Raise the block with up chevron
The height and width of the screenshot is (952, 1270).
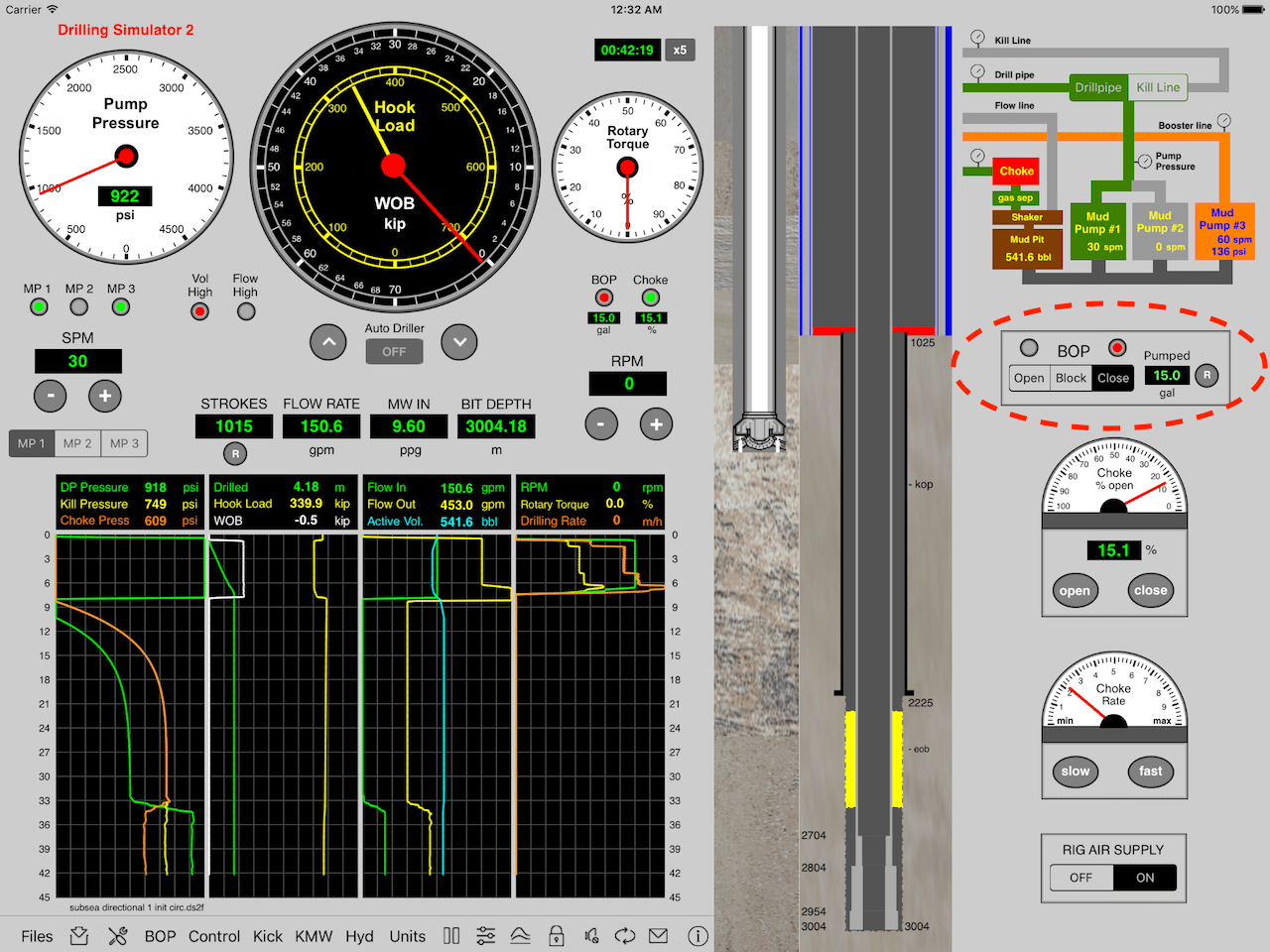coord(328,342)
